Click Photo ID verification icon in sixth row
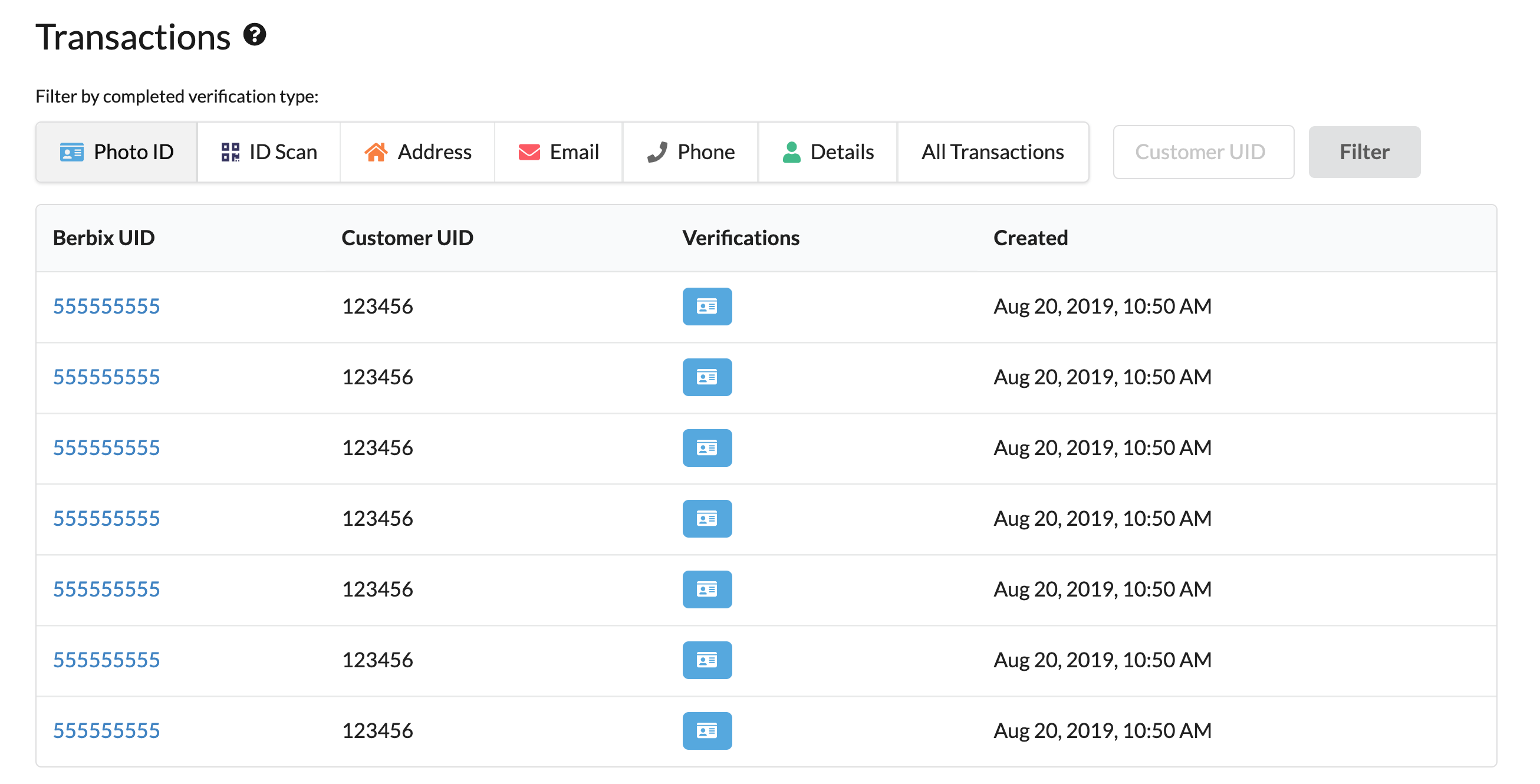The height and width of the screenshot is (784, 1540). (x=707, y=660)
